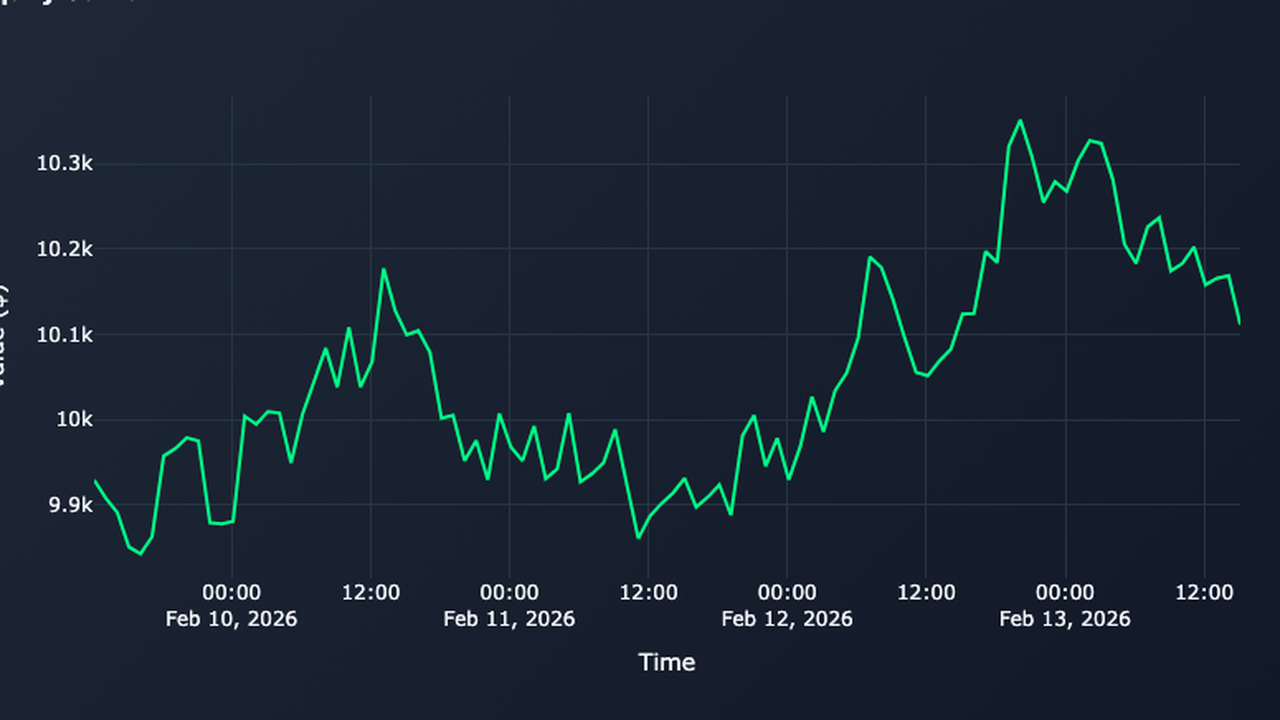The height and width of the screenshot is (720, 1280).
Task: Click the 10.1k y-axis label
Action: point(65,335)
